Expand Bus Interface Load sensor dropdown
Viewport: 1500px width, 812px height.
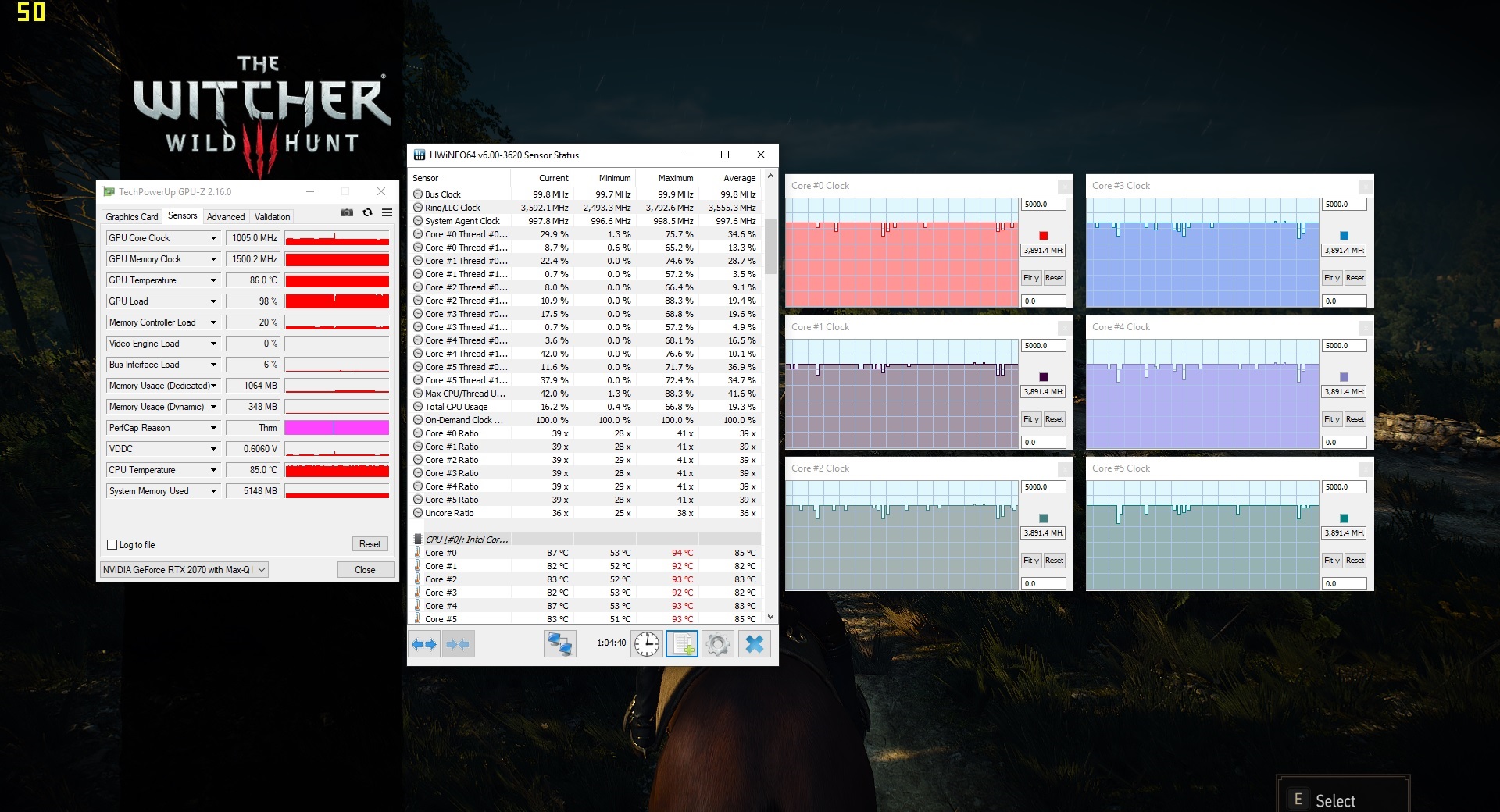tap(213, 365)
